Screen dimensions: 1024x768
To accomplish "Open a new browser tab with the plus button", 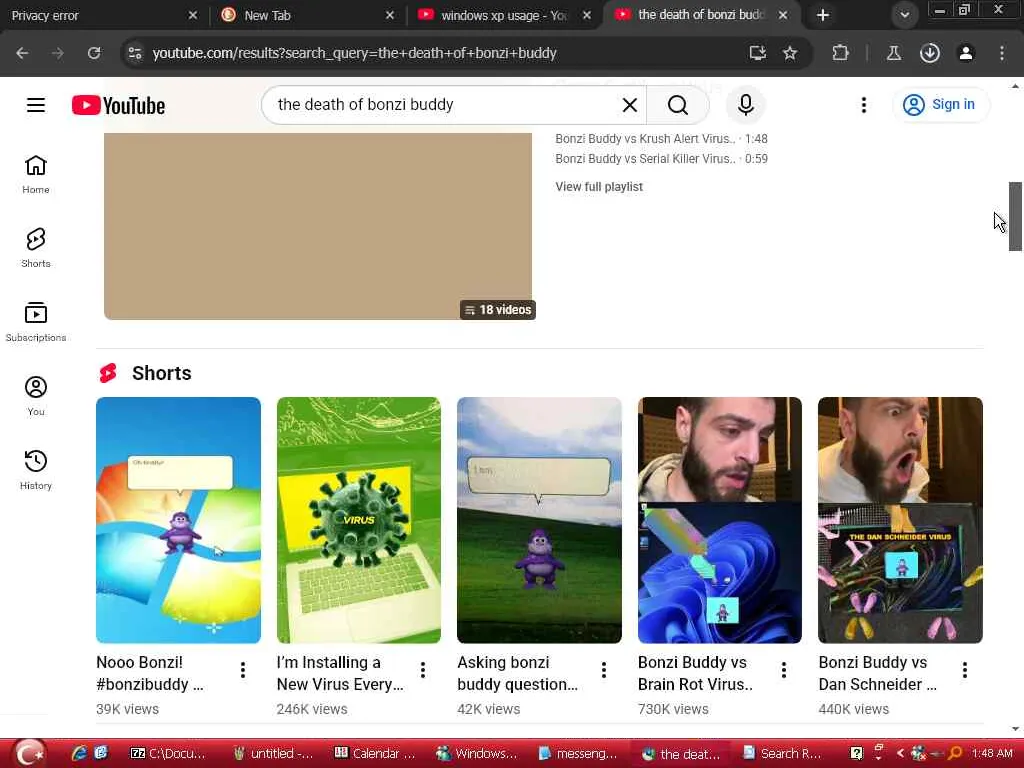I will click(823, 15).
